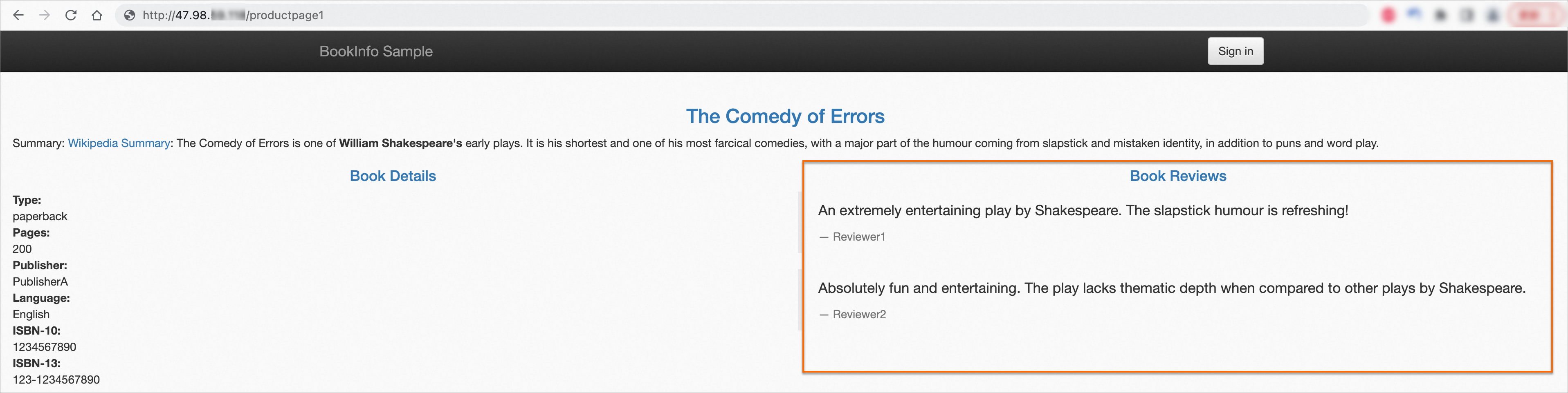Open the Wikipedia Summary link
The height and width of the screenshot is (393, 1568).
[x=119, y=143]
